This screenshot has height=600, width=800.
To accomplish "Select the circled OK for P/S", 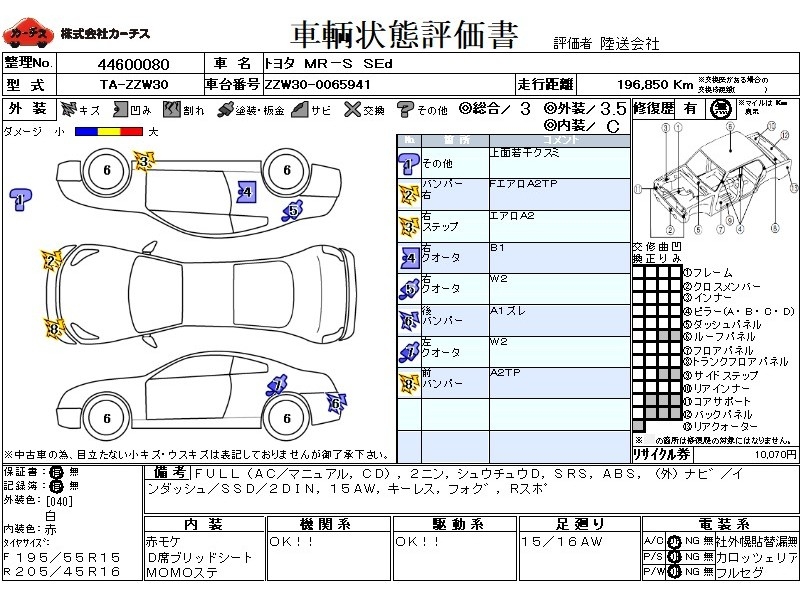I will (x=674, y=557).
